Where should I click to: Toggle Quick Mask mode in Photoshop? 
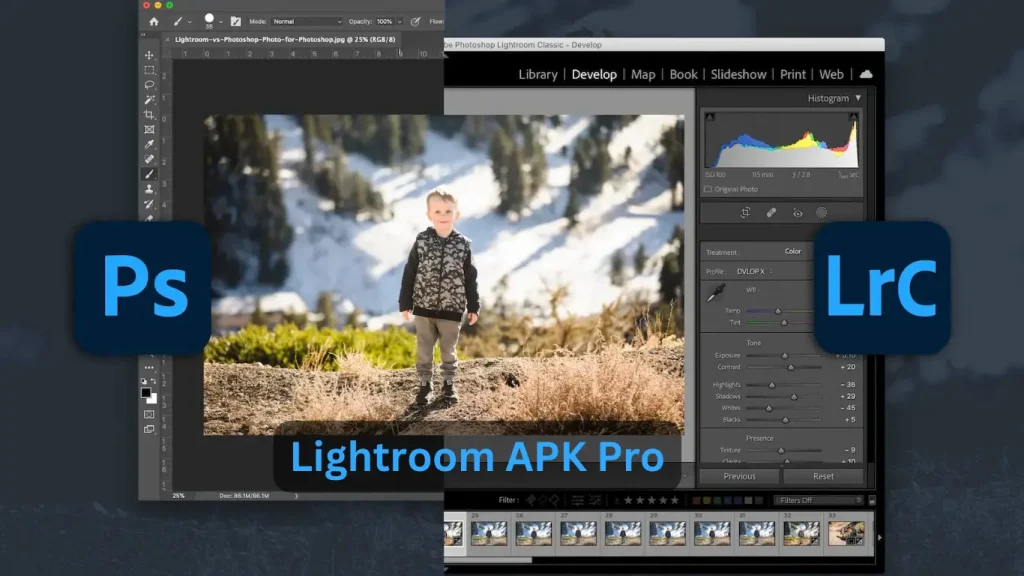(x=150, y=414)
